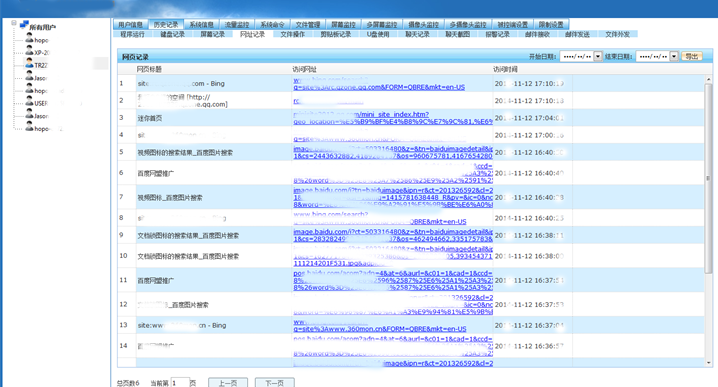
Task: Click the 16:38:00 timestamp in row 10
Action: click(x=529, y=256)
